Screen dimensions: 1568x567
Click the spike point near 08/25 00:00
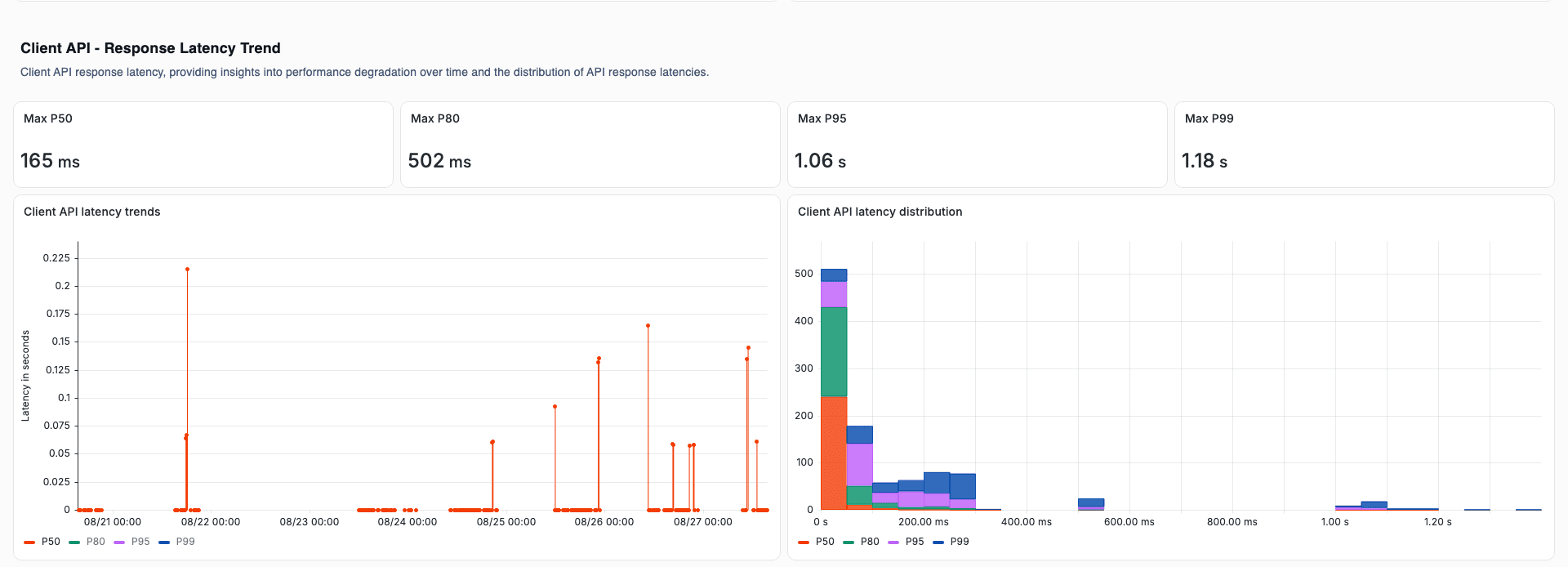pyautogui.click(x=492, y=442)
